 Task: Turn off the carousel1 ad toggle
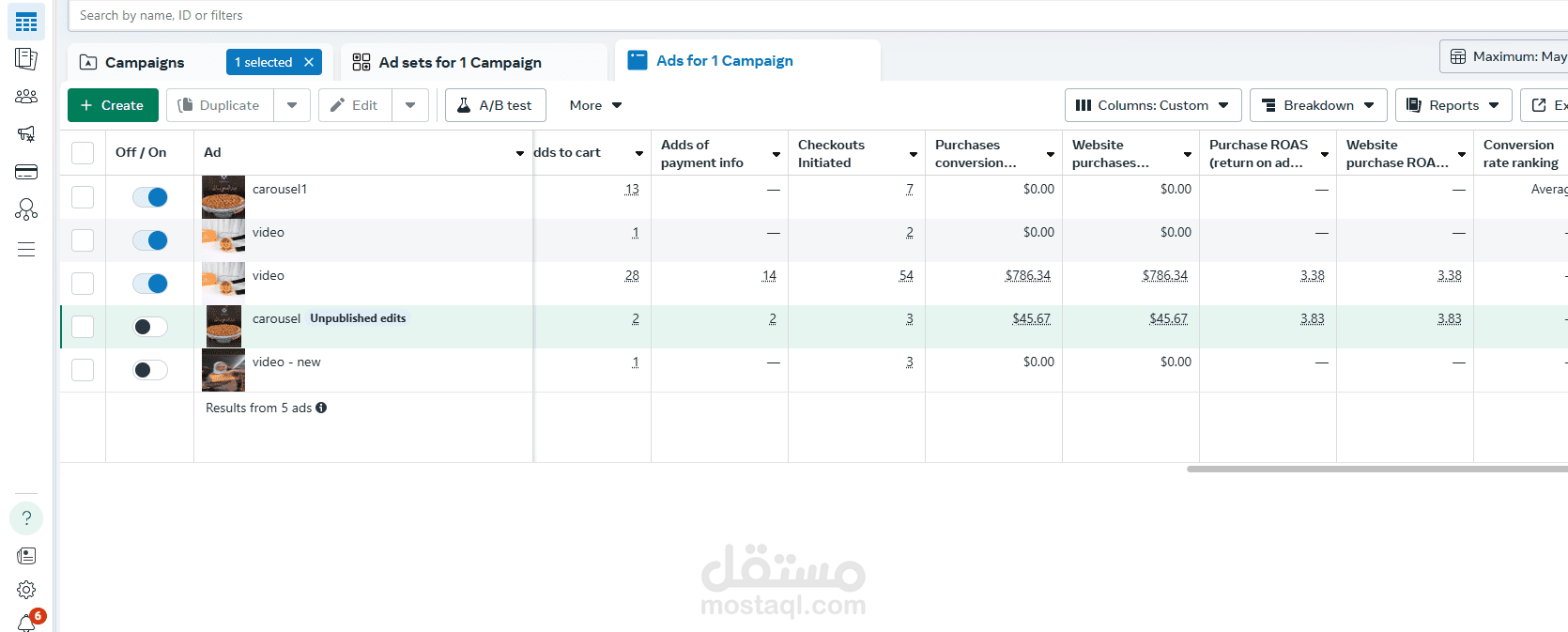click(150, 197)
